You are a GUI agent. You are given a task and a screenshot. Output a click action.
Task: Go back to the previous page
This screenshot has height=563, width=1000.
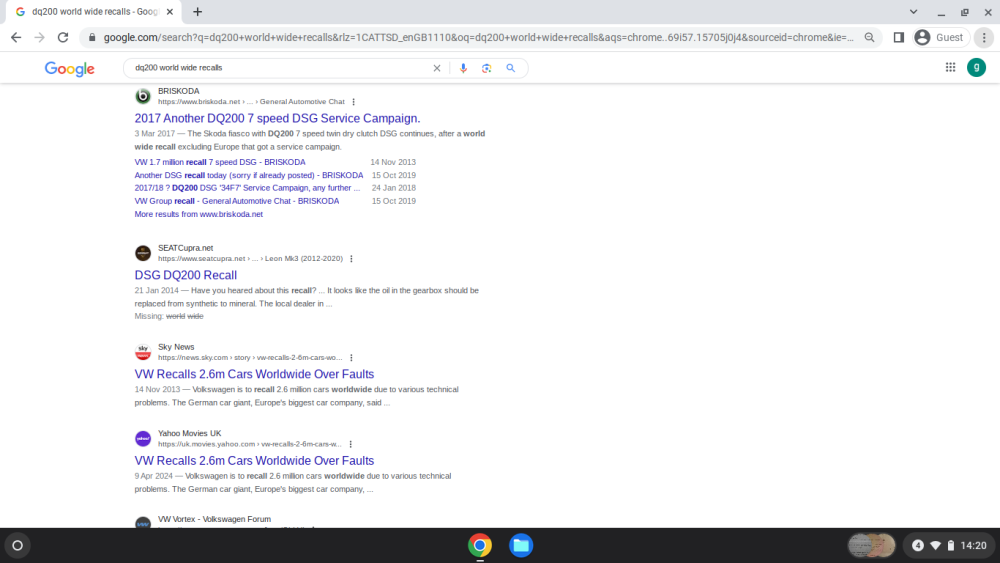coord(16,38)
